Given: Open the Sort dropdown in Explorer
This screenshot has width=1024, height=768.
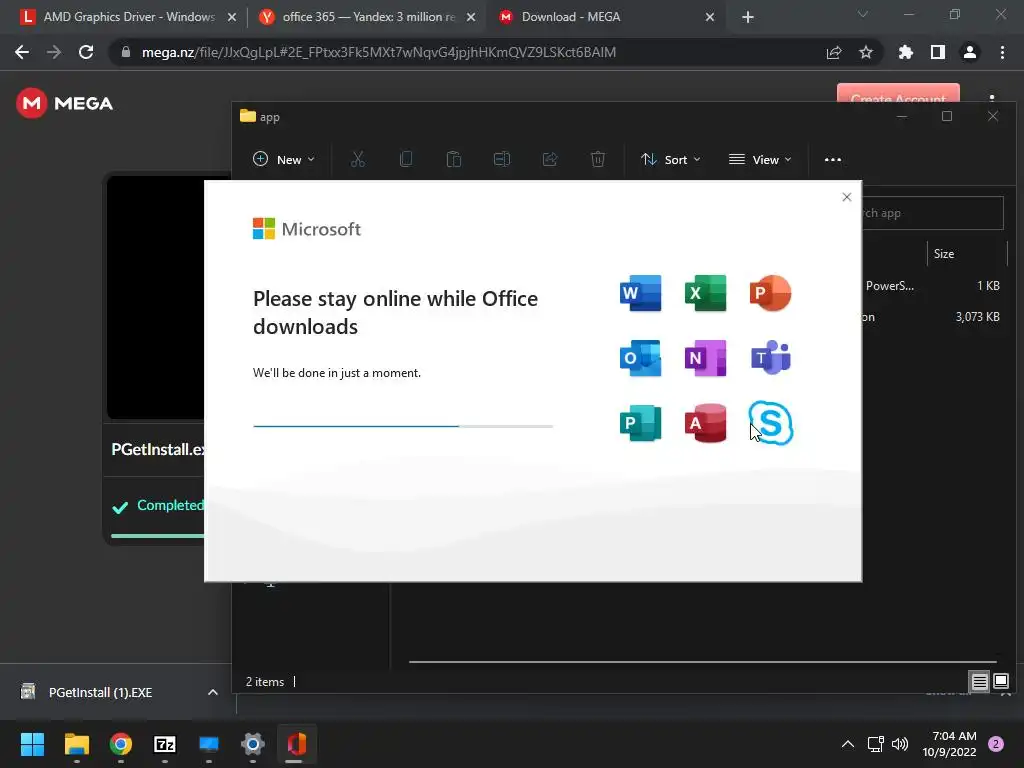Looking at the screenshot, I should pos(671,159).
